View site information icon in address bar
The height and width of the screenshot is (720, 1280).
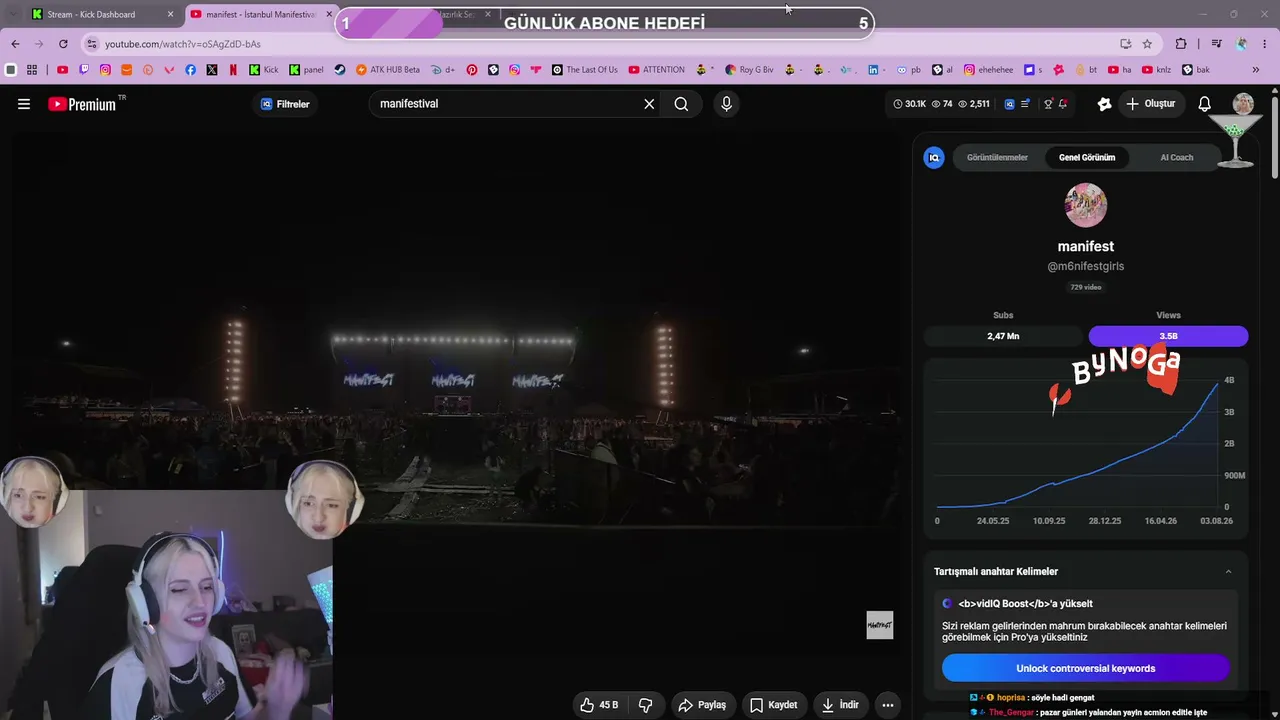click(92, 44)
